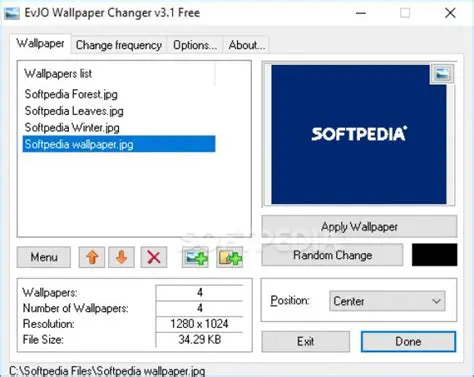Click the Wallpapers list column header
Viewport: 474px width, 377px height.
point(119,73)
